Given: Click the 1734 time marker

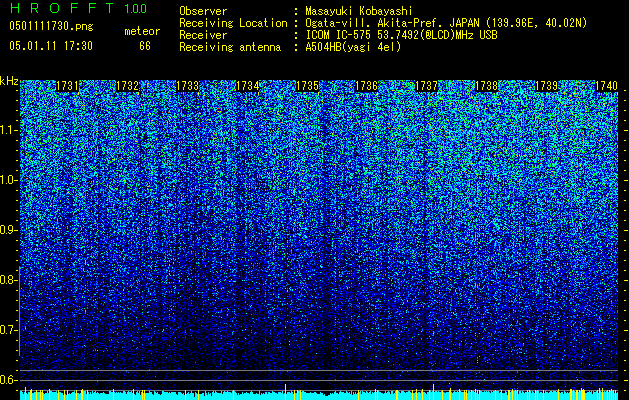Looking at the screenshot, I should pyautogui.click(x=248, y=86).
